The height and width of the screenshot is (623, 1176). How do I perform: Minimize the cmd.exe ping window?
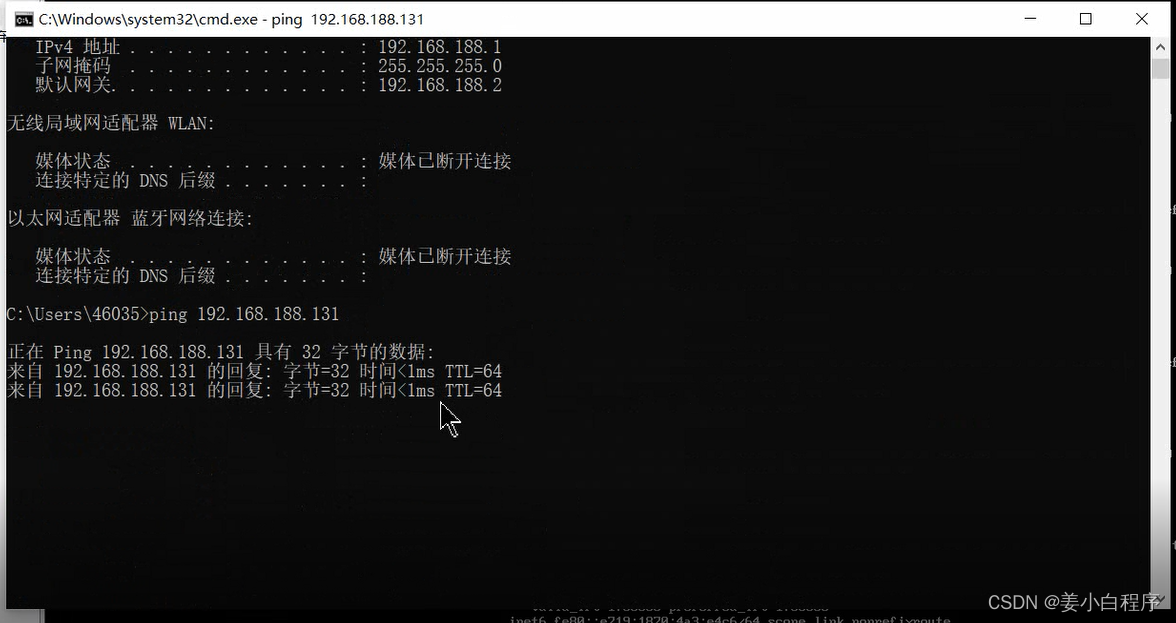(1030, 19)
